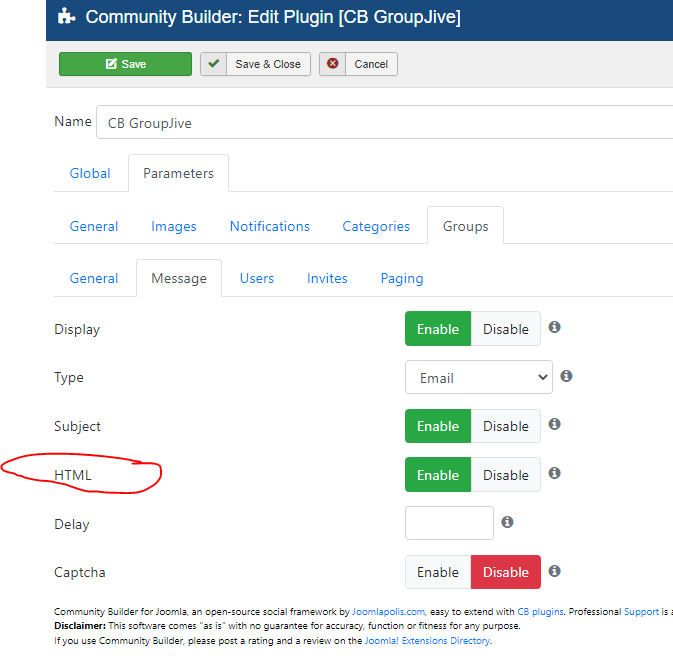This screenshot has height=661, width=673.
Task: Click the red X icon beside Cancel
Action: pyautogui.click(x=332, y=64)
